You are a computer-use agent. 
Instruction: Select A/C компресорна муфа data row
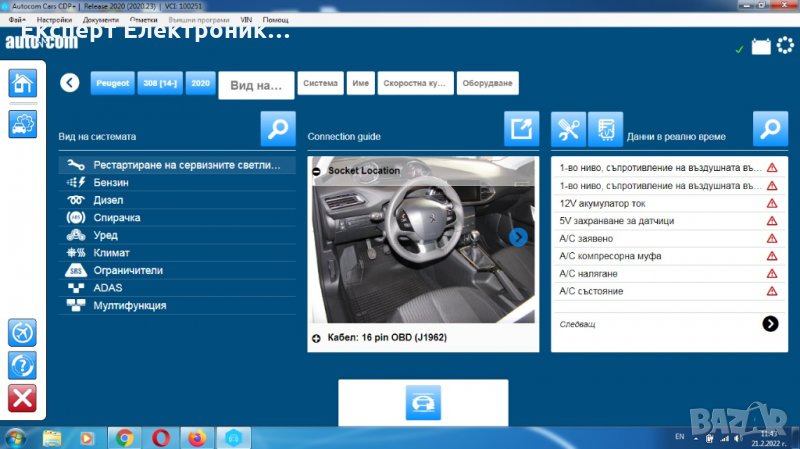coord(669,256)
